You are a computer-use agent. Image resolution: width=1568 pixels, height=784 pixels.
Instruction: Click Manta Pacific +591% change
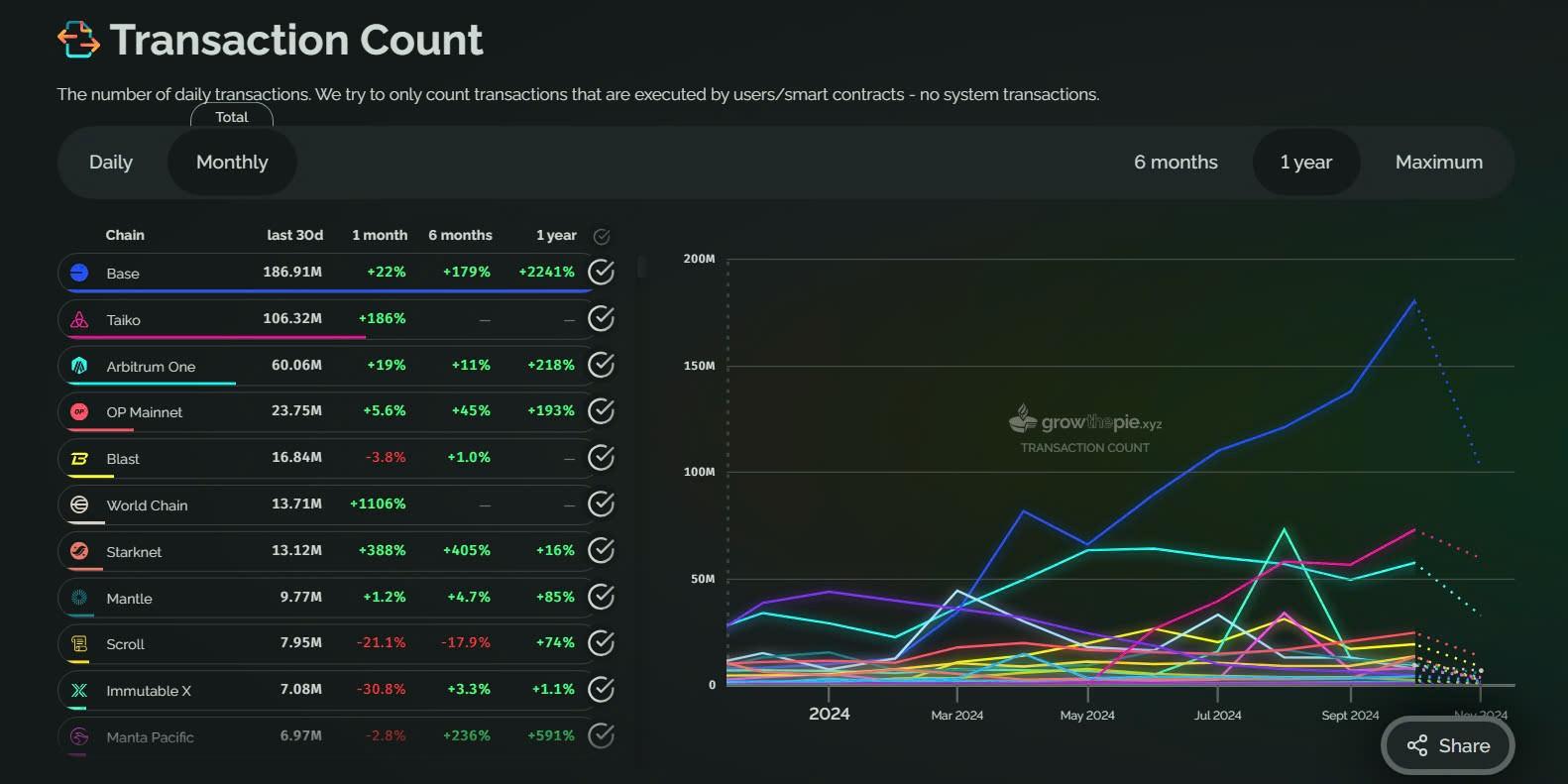(x=551, y=735)
